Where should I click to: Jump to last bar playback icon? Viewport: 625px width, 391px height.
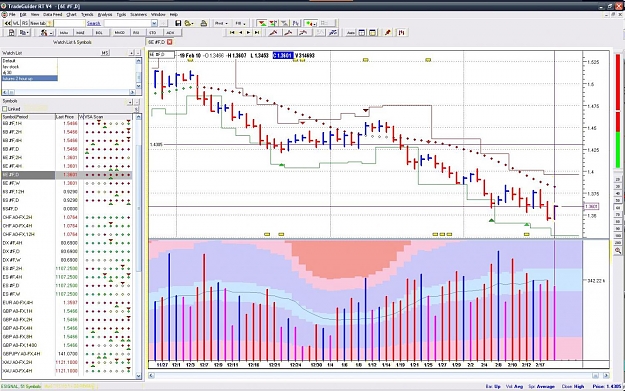coord(257,33)
